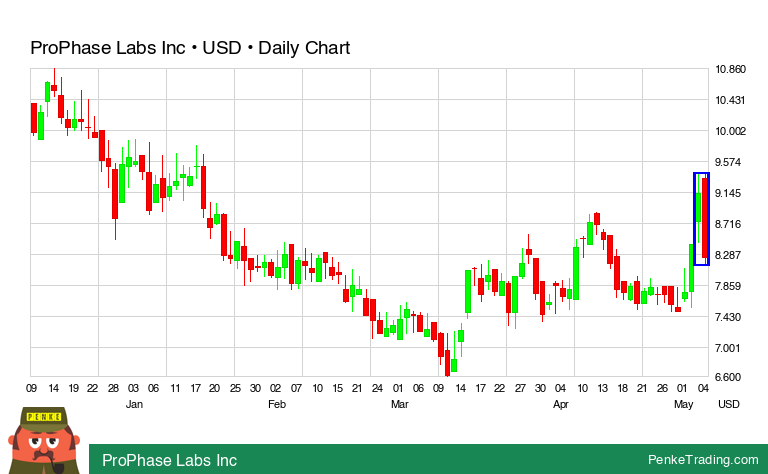Click the date label 25
This screenshot has width=768, height=474.
(236, 388)
